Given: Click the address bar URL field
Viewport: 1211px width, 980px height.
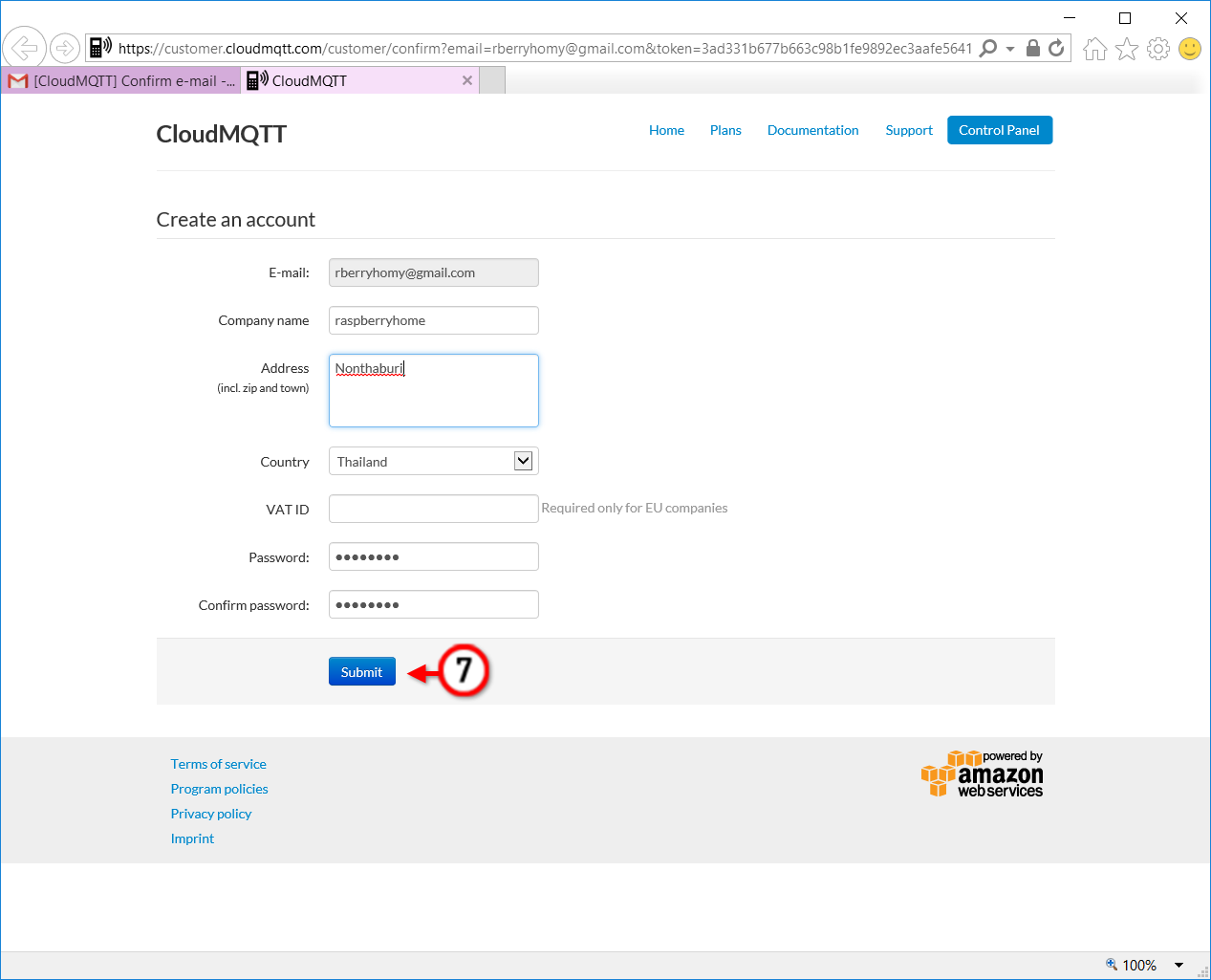Looking at the screenshot, I should tap(545, 48).
